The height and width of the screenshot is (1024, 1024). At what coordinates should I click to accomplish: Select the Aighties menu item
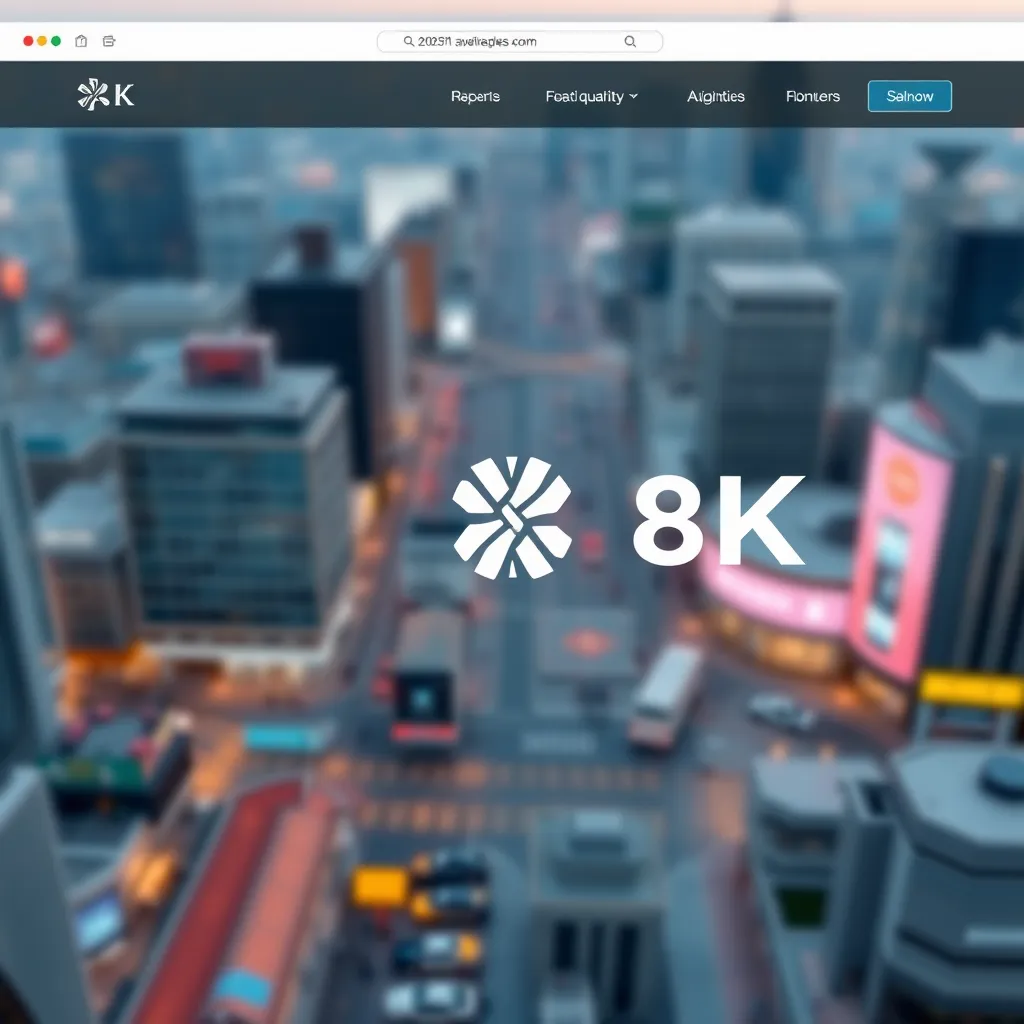click(716, 96)
